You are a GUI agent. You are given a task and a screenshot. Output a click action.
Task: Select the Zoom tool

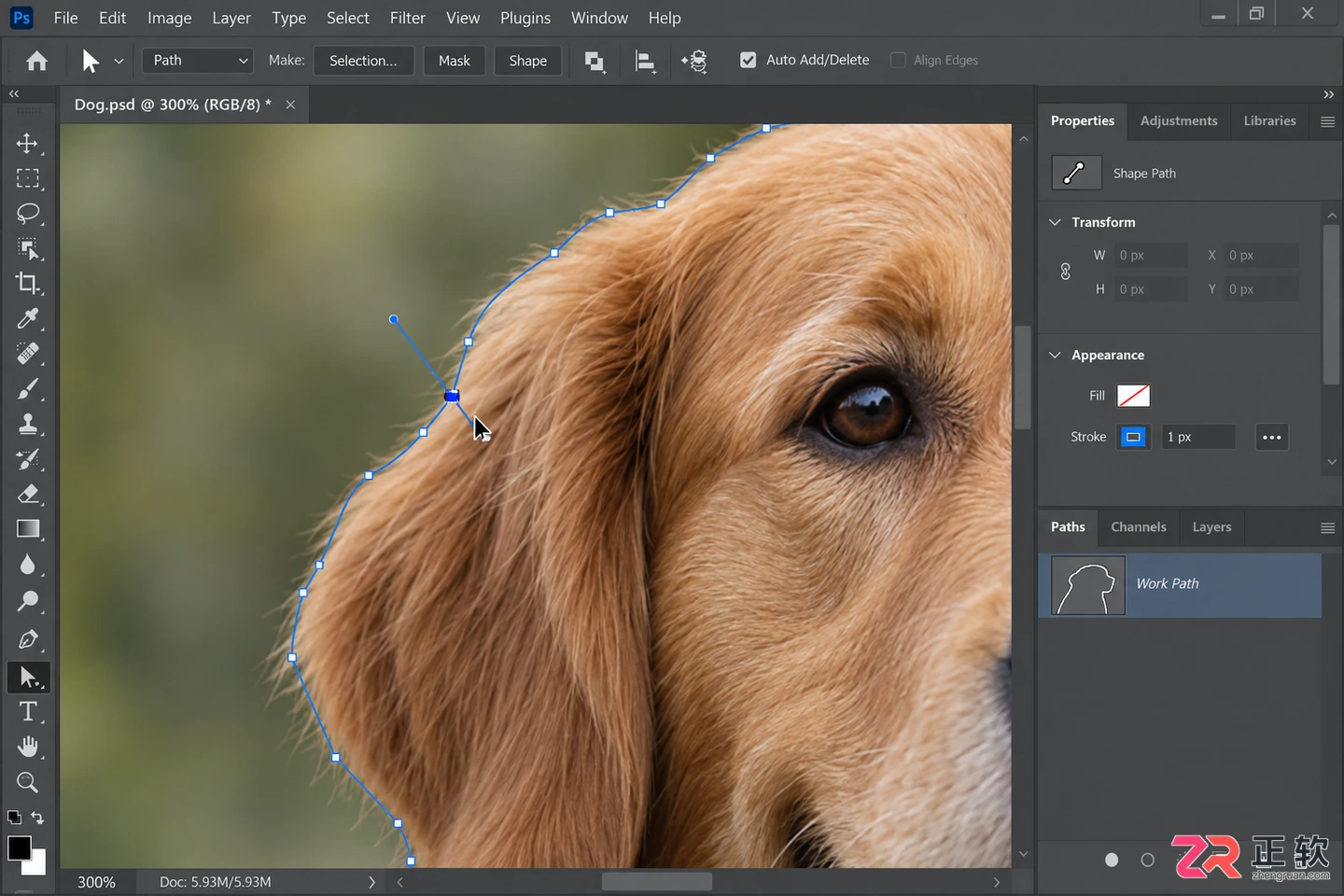pyautogui.click(x=28, y=782)
